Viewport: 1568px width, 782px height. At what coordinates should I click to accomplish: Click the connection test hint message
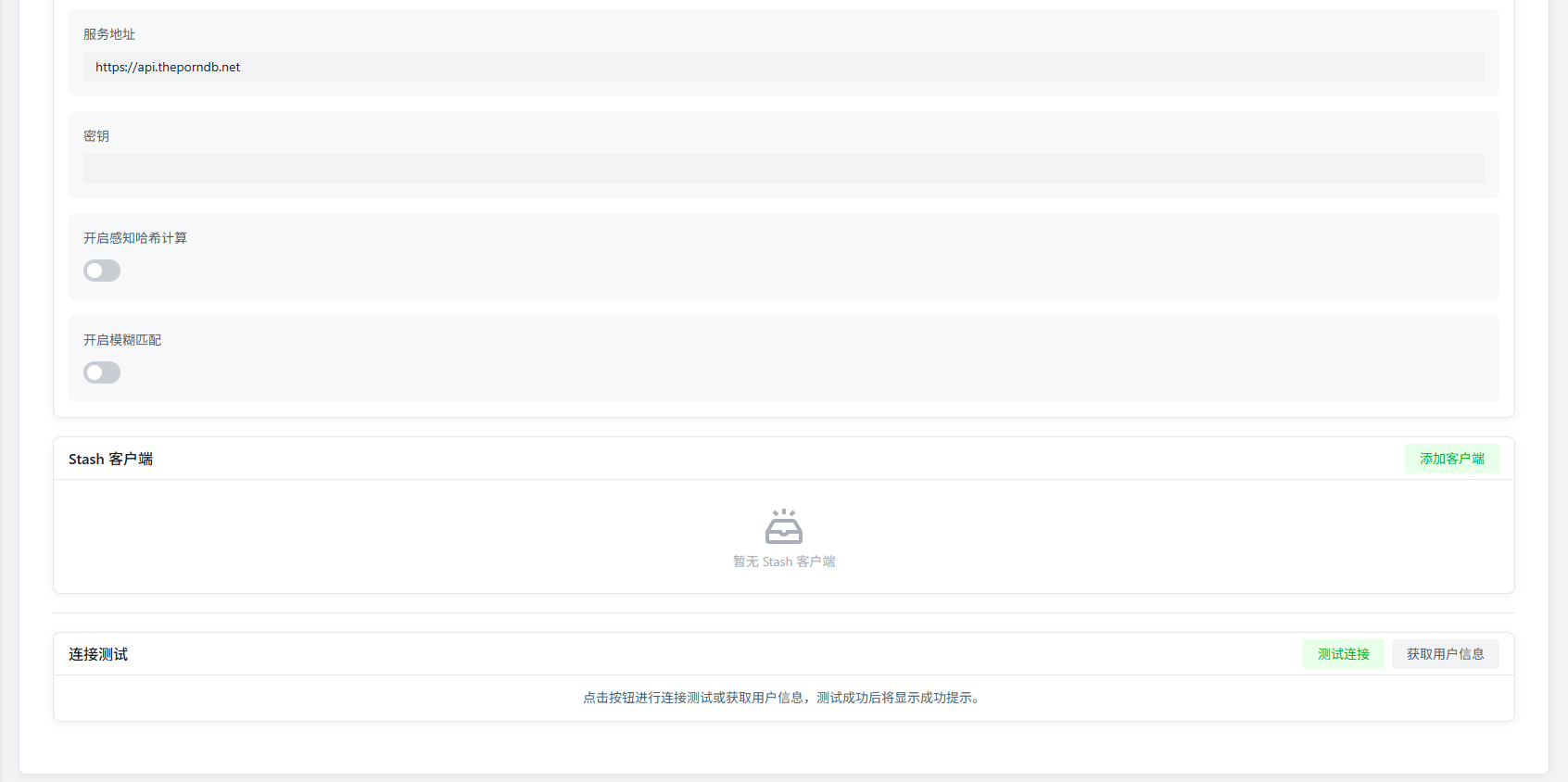(783, 698)
